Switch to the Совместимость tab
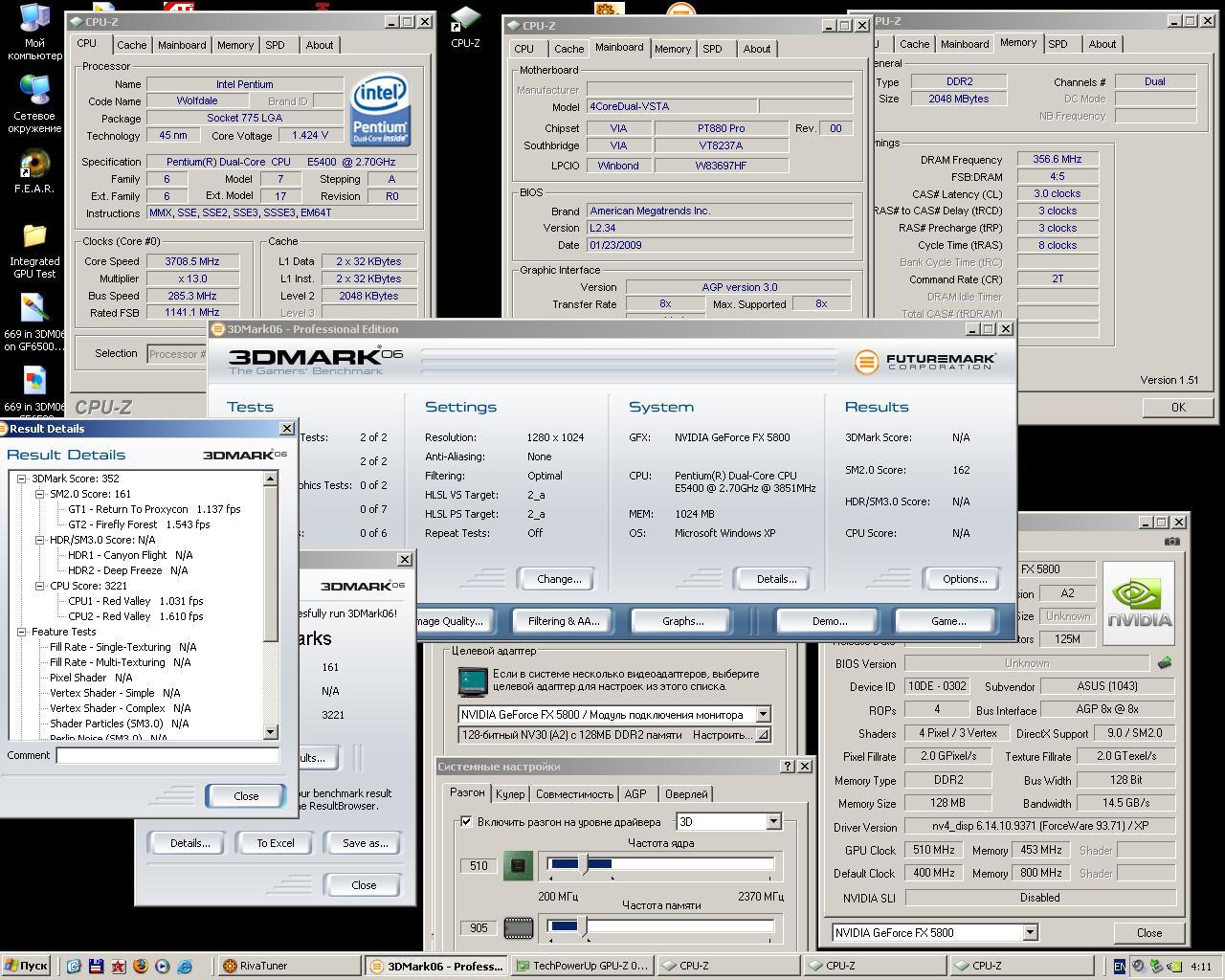This screenshot has height=980, width=1225. 574,793
